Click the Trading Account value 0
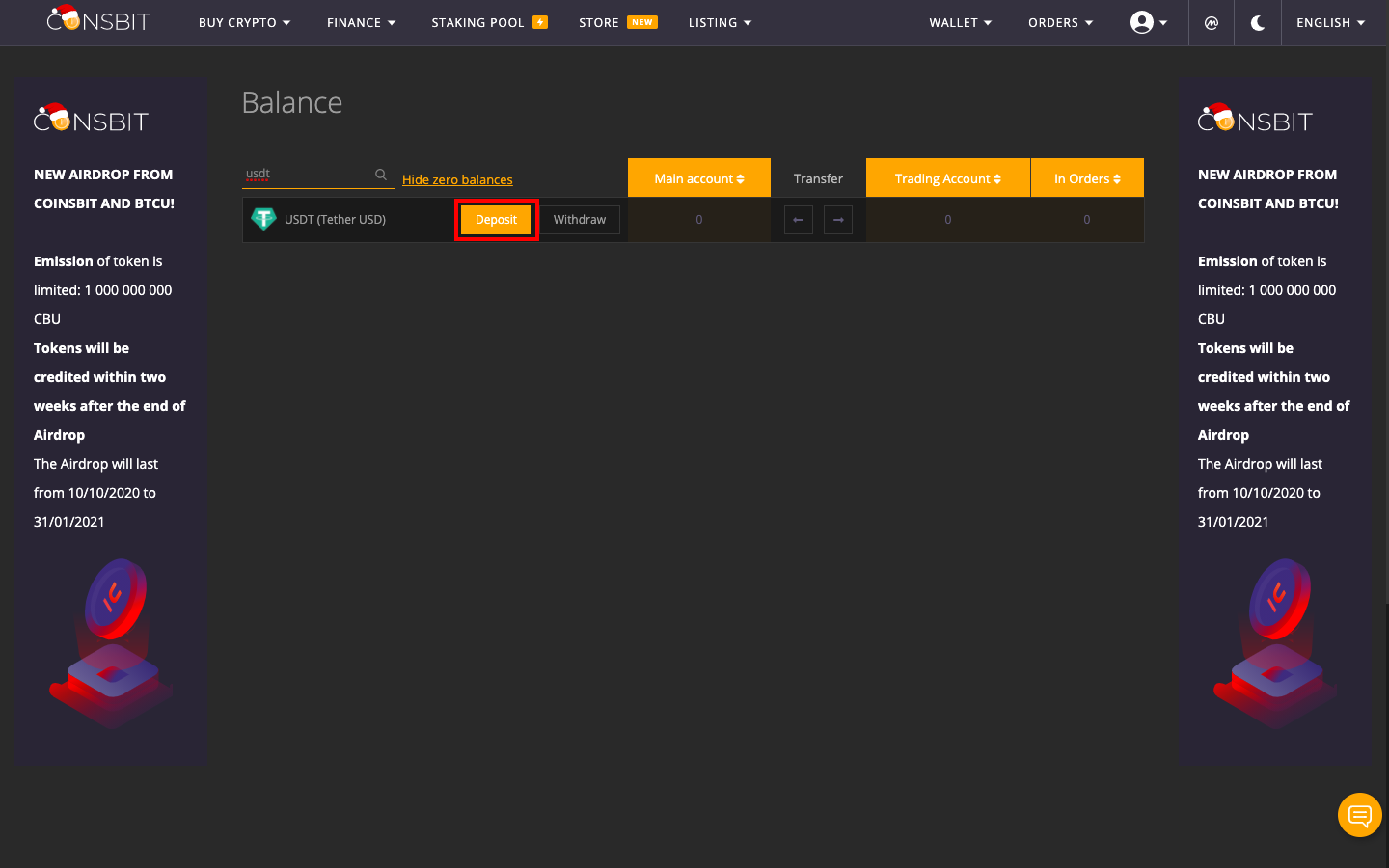The width and height of the screenshot is (1389, 868). tap(948, 220)
